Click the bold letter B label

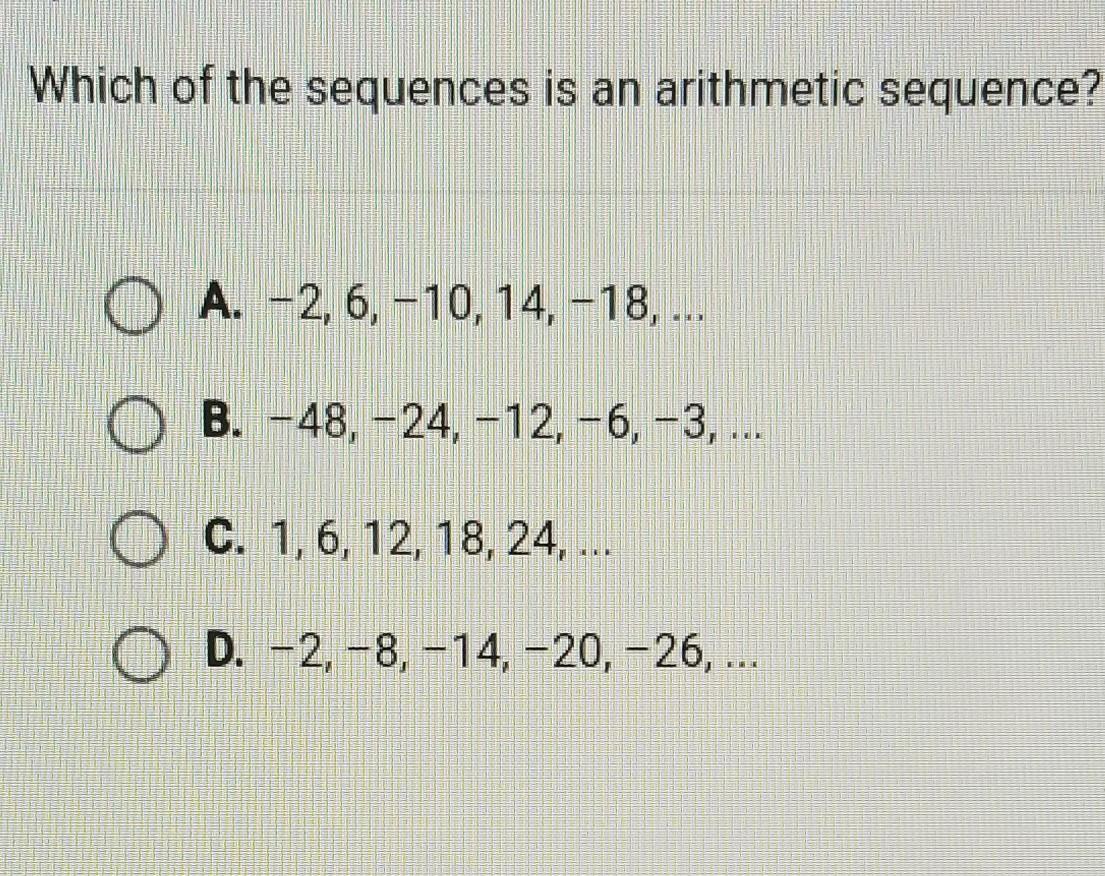[223, 420]
